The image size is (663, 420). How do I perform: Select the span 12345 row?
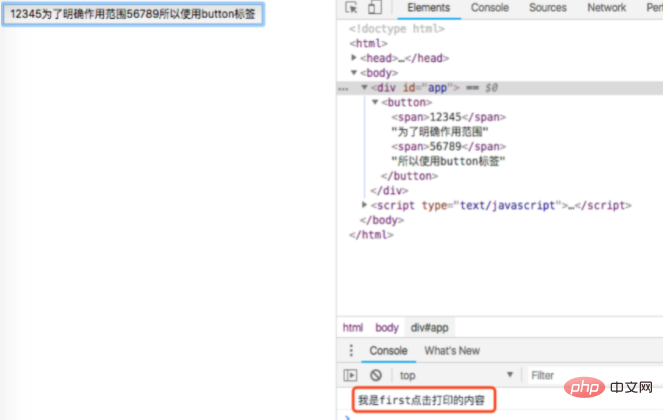(449, 117)
